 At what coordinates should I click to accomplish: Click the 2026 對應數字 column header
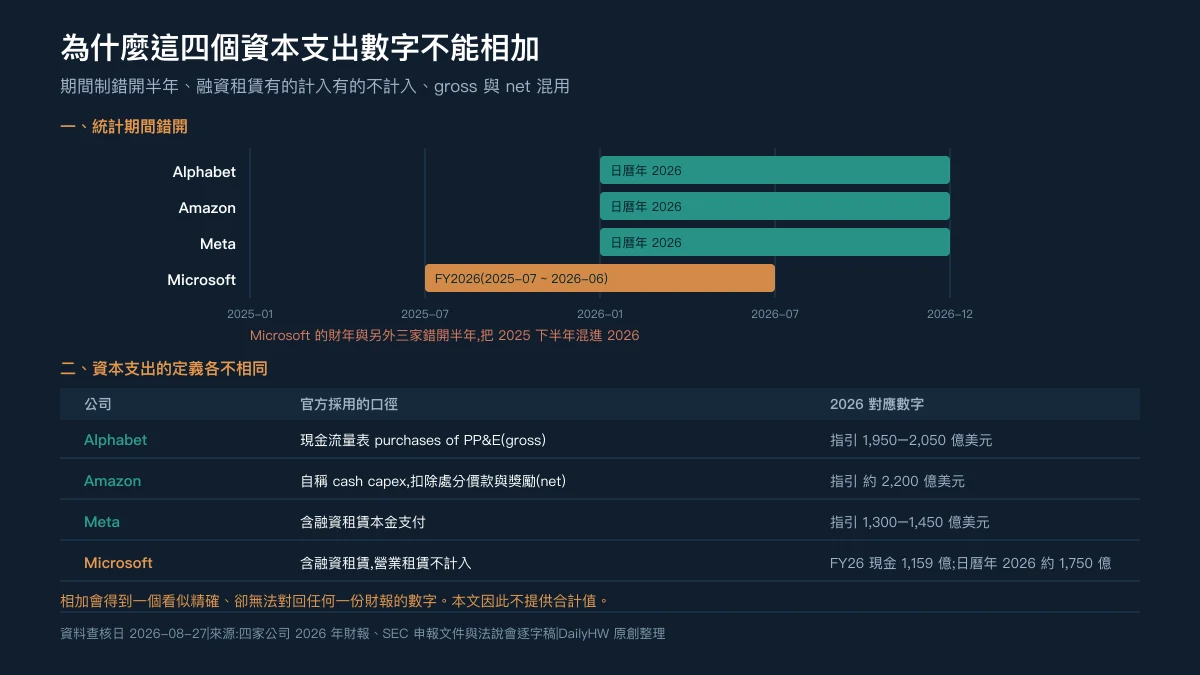(877, 405)
